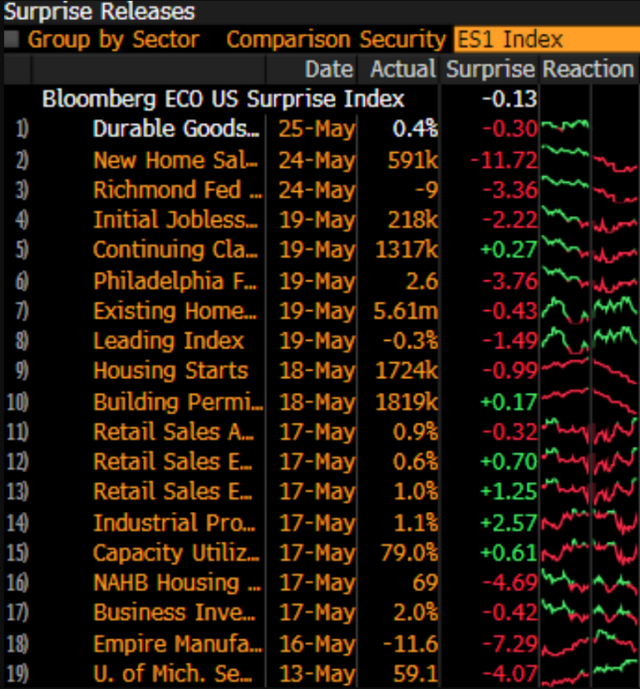The width and height of the screenshot is (640, 690).
Task: Click the +2.57 surprise value
Action: tap(509, 523)
